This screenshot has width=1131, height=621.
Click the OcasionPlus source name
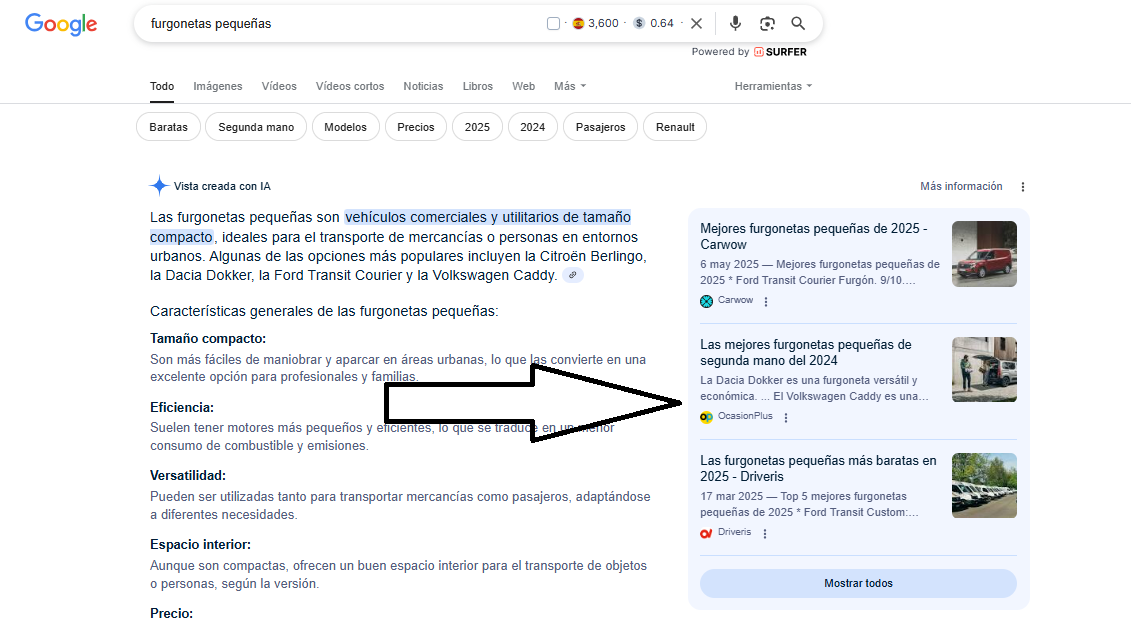(x=745, y=416)
